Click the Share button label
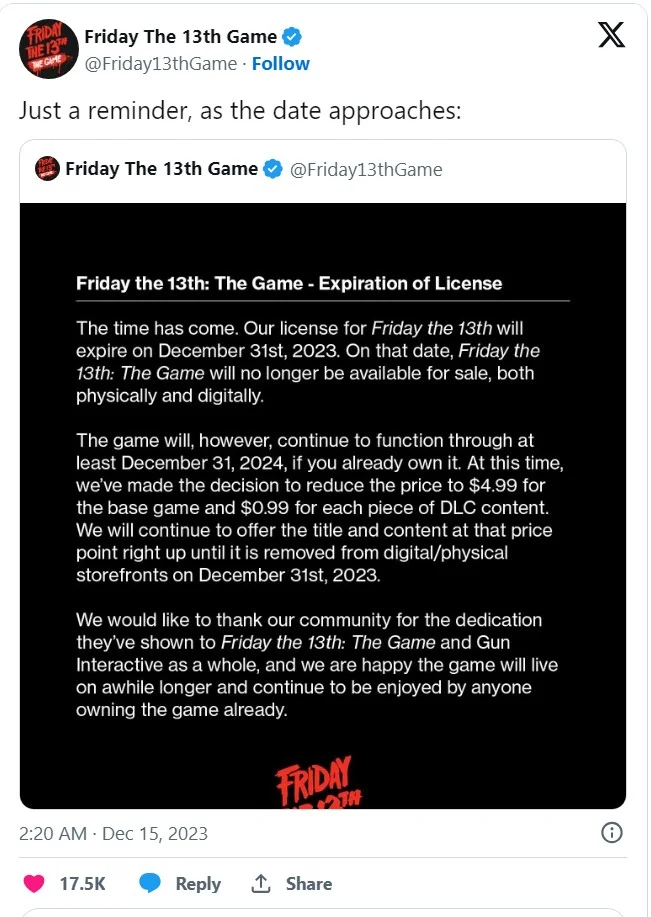This screenshot has width=651, height=917. pyautogui.click(x=309, y=883)
